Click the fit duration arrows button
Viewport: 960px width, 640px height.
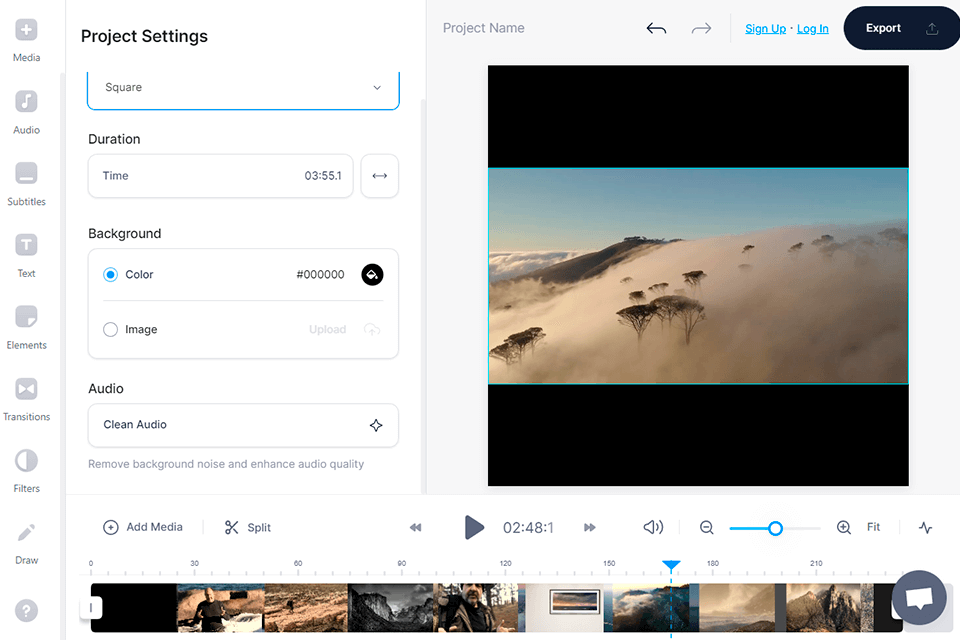point(380,176)
